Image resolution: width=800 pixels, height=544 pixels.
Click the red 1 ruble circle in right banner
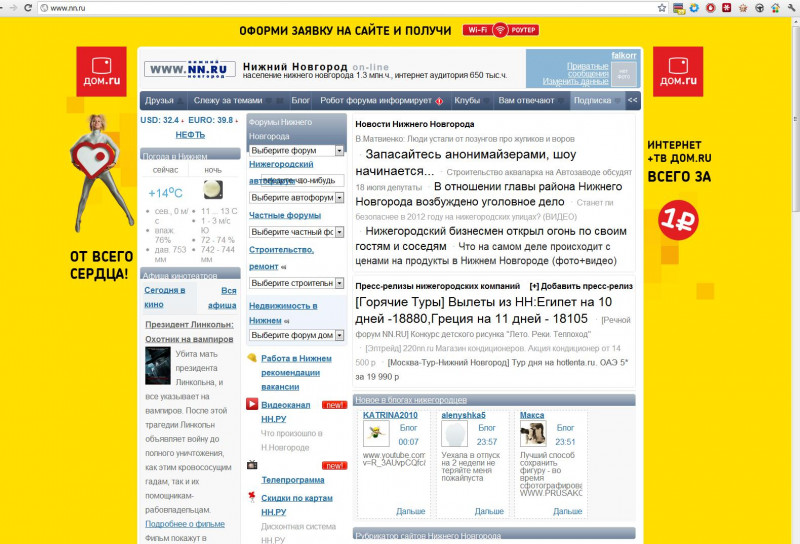pyautogui.click(x=678, y=220)
